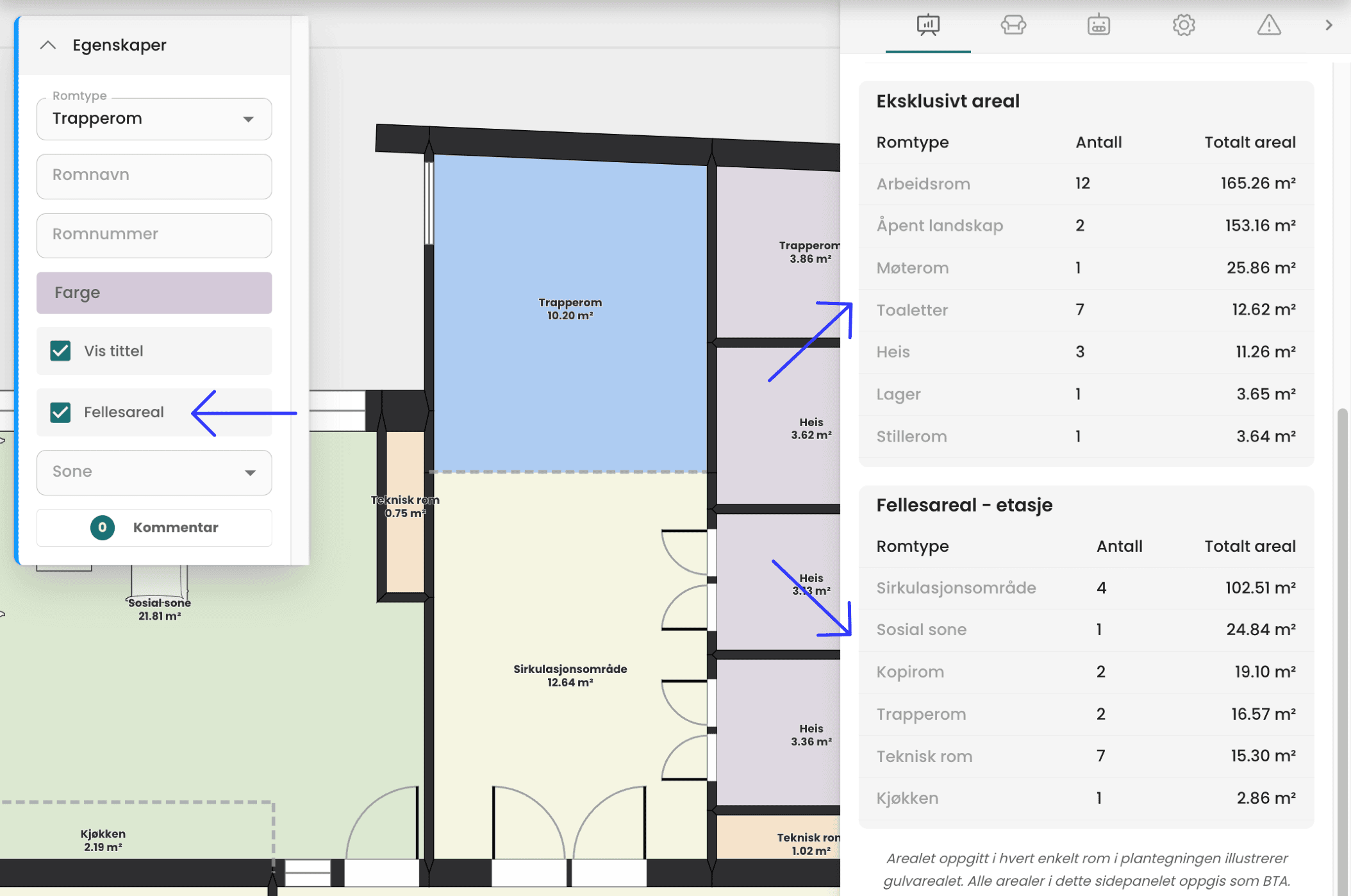
Task: Open the Romtype dropdown showing Trapperom
Action: [154, 119]
